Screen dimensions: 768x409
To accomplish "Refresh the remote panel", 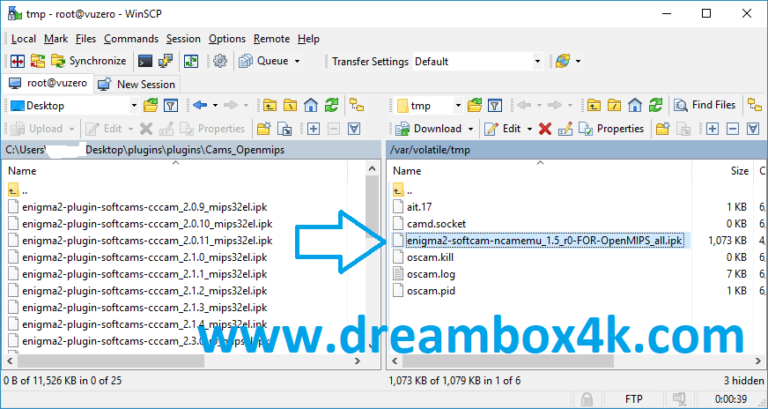I will click(656, 105).
